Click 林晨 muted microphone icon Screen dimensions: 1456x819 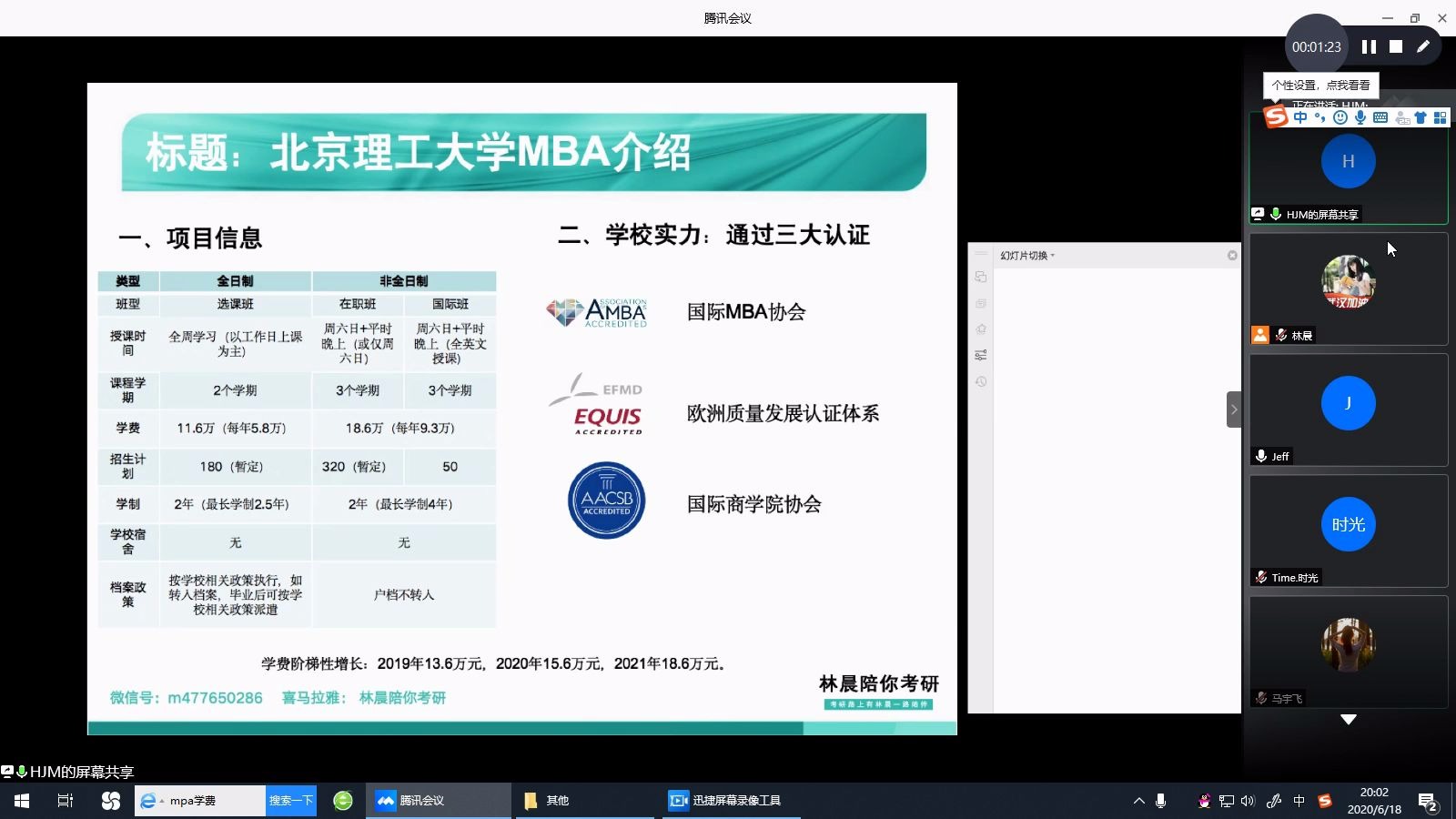coord(1281,335)
